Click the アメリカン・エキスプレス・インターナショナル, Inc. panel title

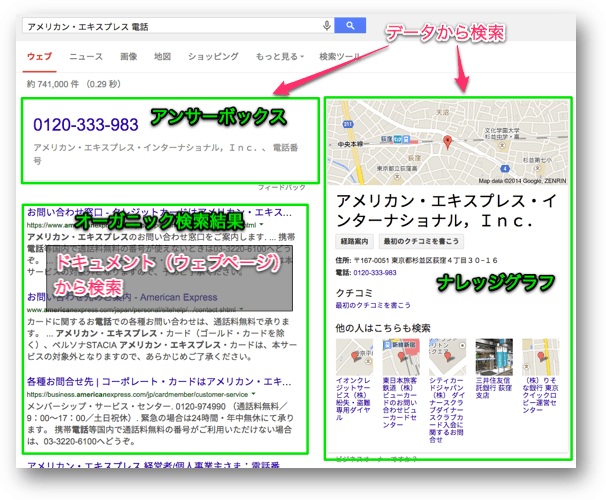446,211
